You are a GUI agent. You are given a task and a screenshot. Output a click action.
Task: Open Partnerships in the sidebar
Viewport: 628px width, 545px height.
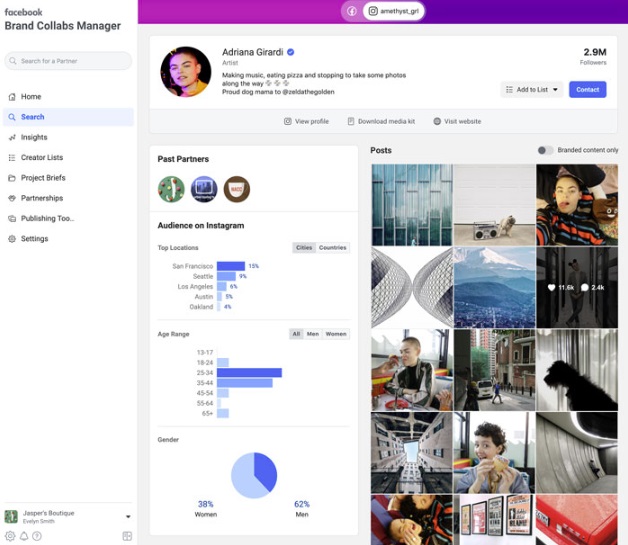point(42,198)
